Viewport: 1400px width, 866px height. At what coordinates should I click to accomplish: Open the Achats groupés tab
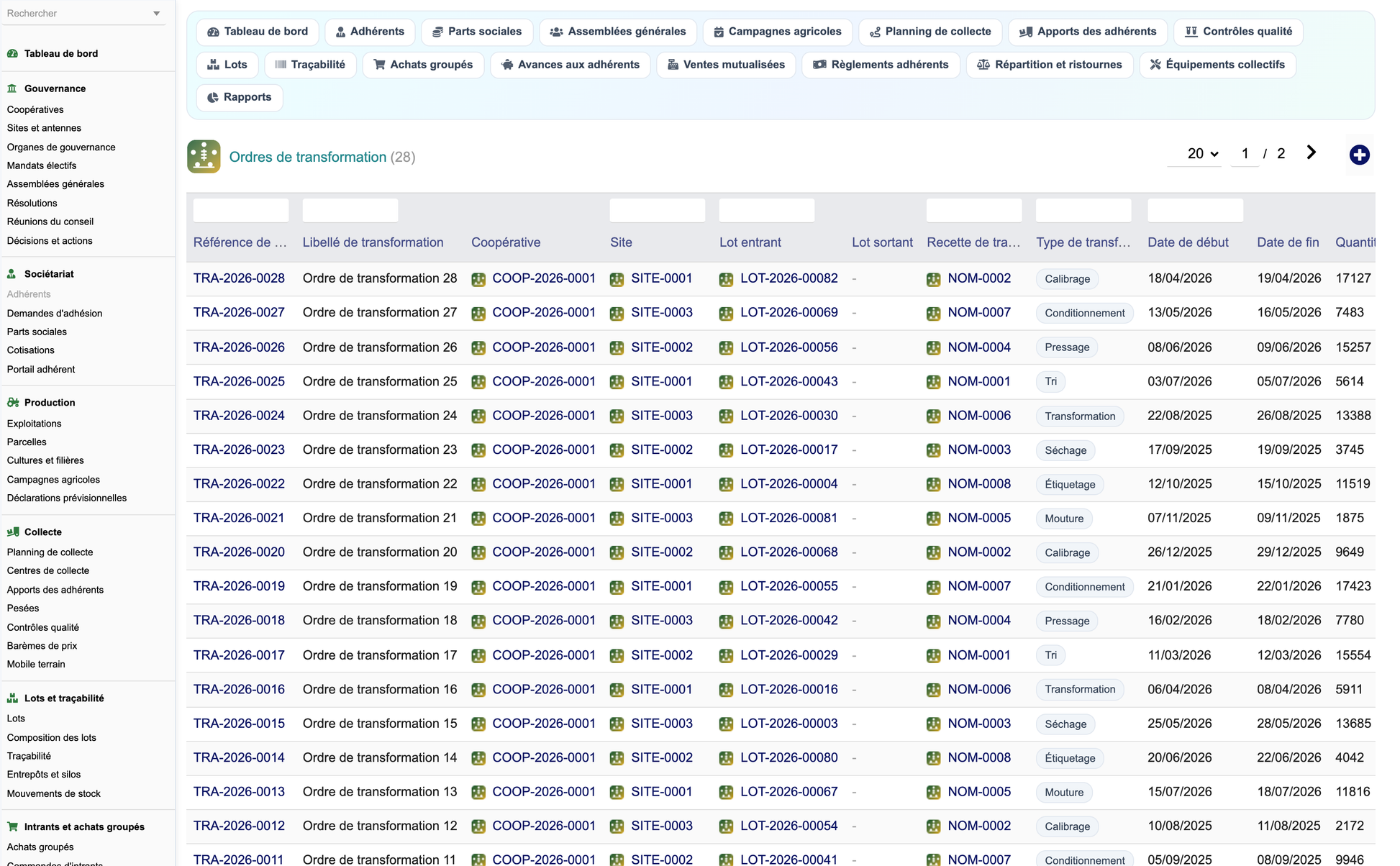tap(423, 65)
